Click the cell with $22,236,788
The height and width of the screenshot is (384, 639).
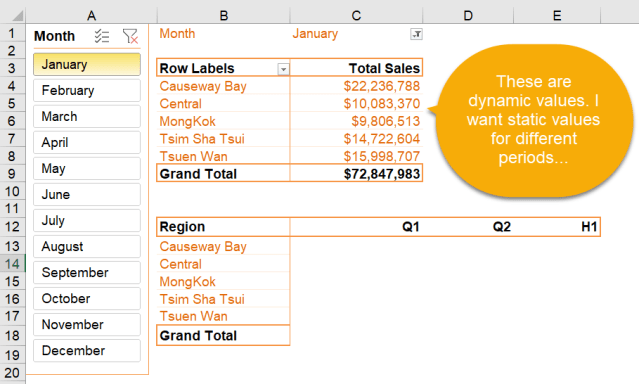pyautogui.click(x=356, y=86)
